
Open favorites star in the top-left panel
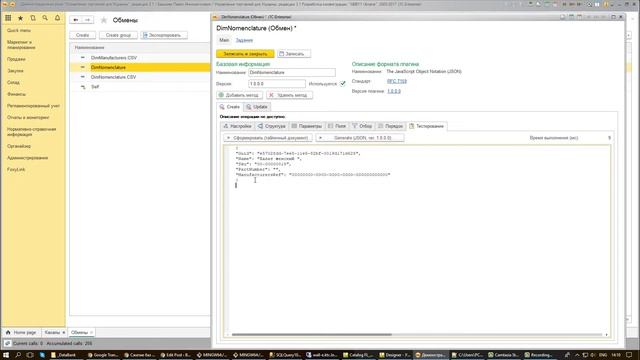click(x=20, y=18)
